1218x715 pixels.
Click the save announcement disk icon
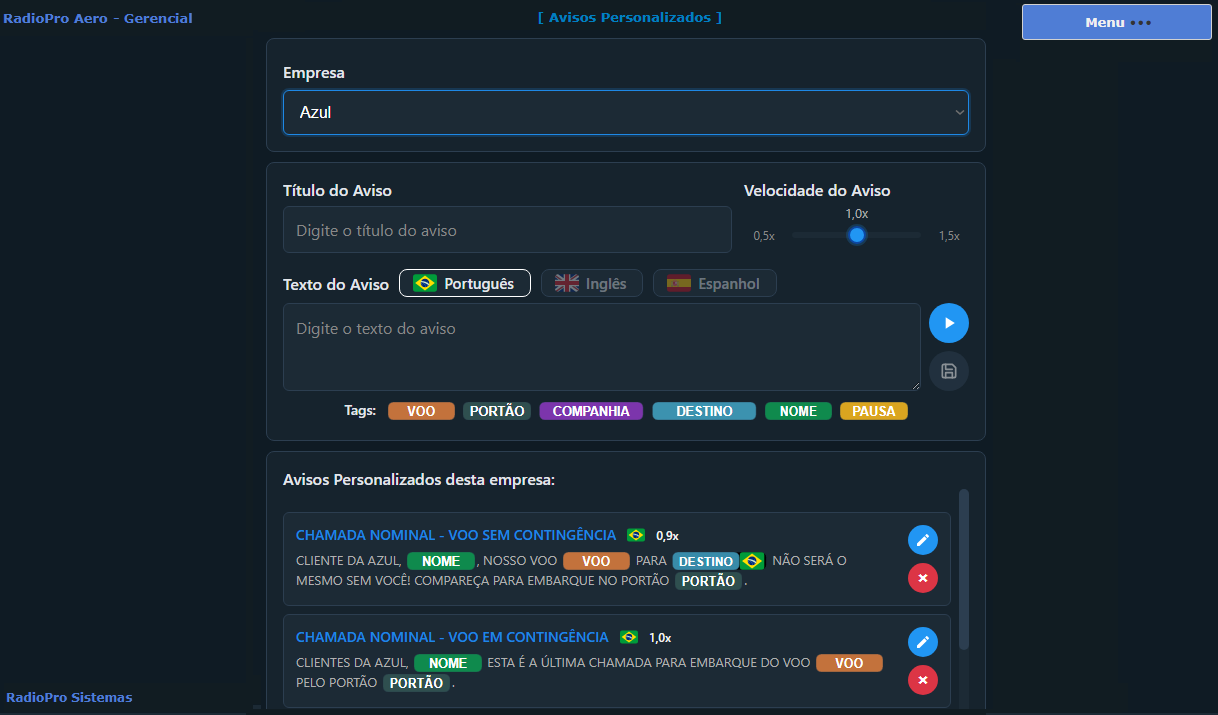[948, 371]
